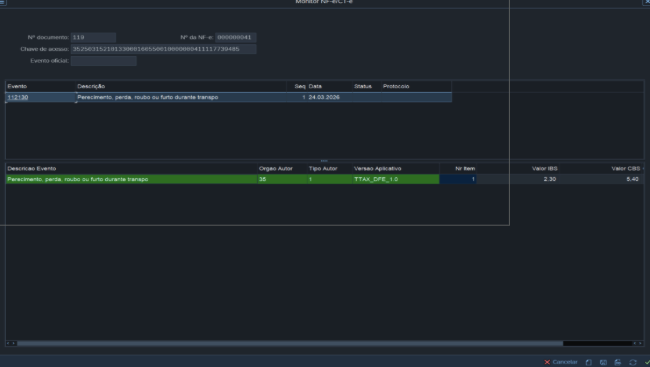Click the Evento oficial field

[104, 61]
